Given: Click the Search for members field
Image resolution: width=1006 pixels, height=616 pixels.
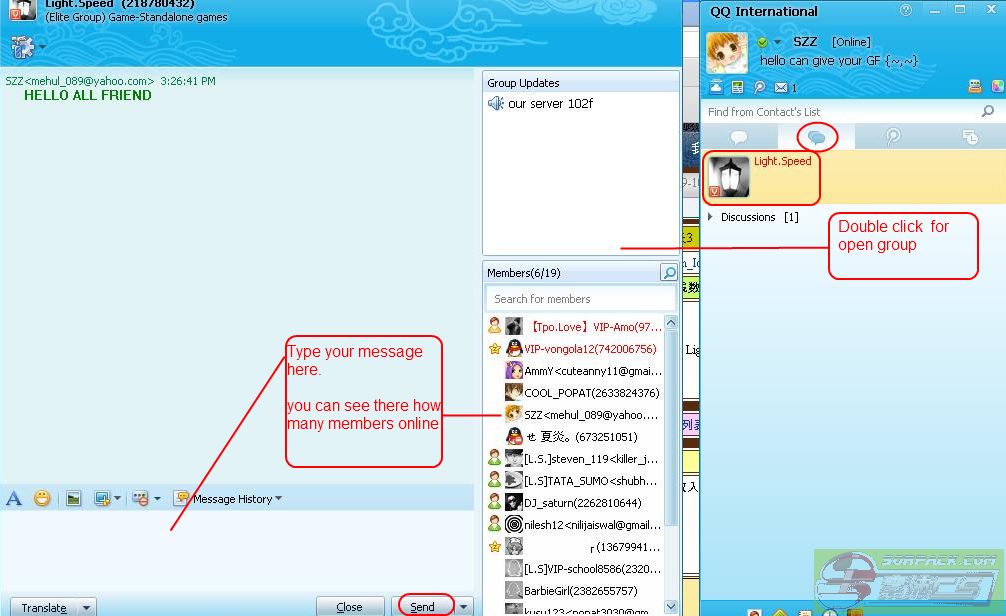Looking at the screenshot, I should [x=581, y=299].
